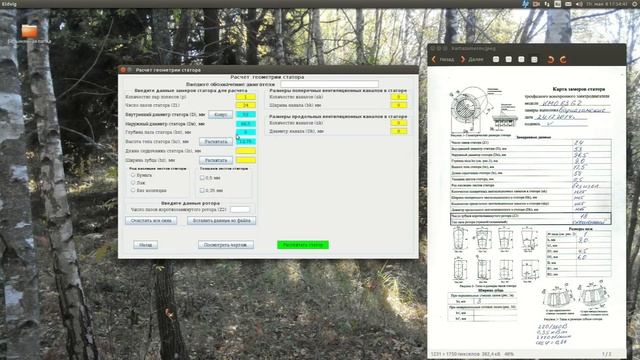Open the mail messaging indicator
This screenshot has width=640, height=360.
pyautogui.click(x=568, y=4)
